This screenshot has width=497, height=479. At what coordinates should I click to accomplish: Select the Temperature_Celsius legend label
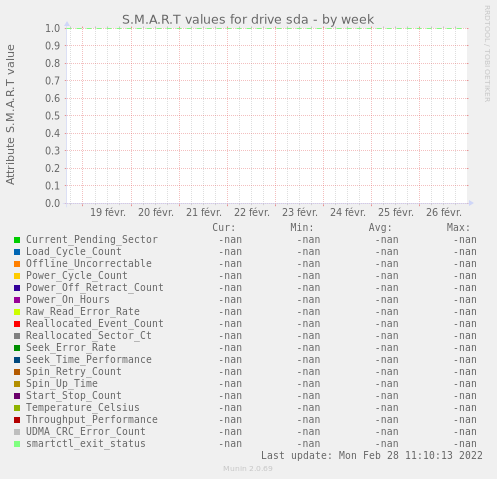click(83, 407)
